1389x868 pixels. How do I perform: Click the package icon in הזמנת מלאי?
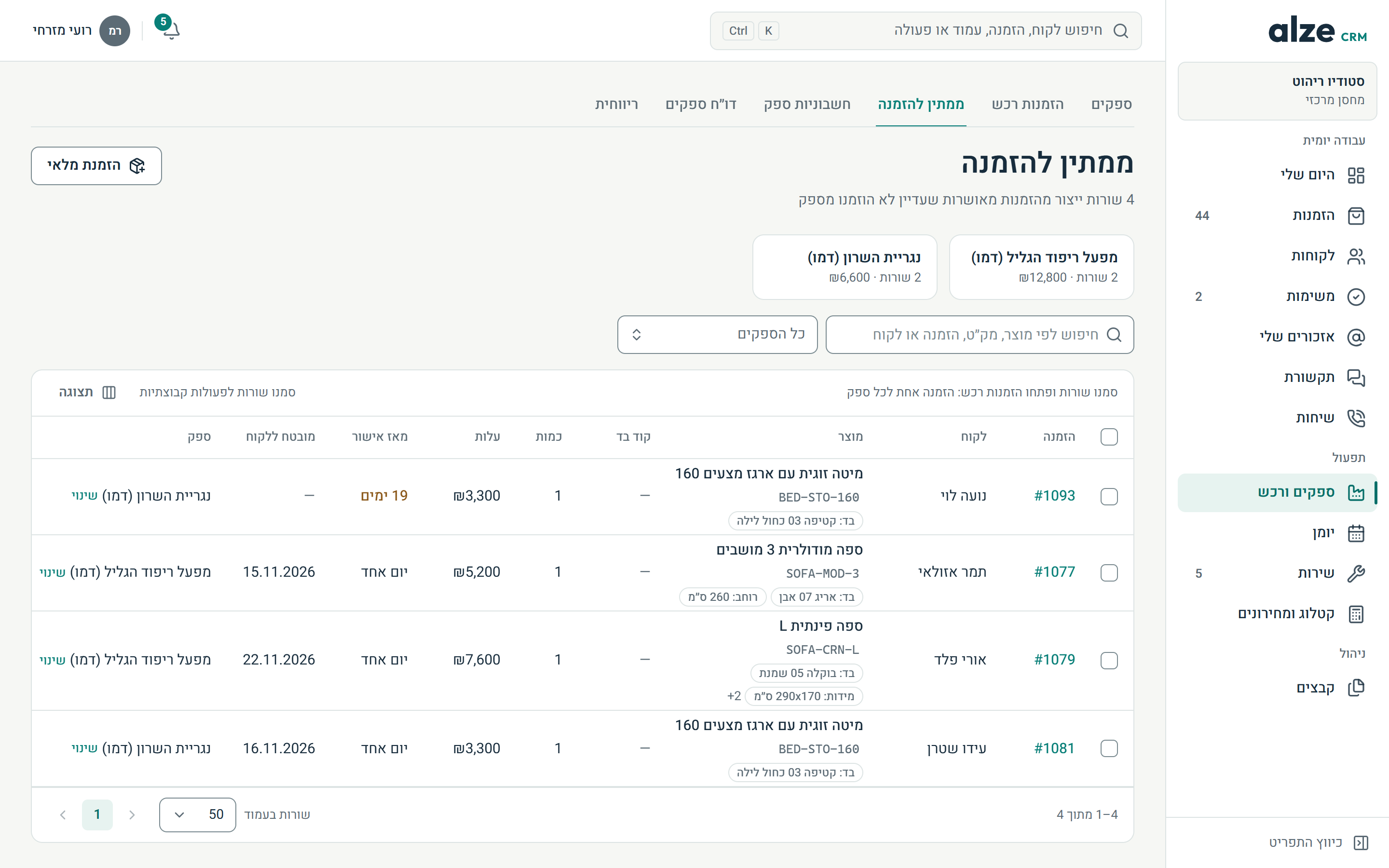coord(137,166)
